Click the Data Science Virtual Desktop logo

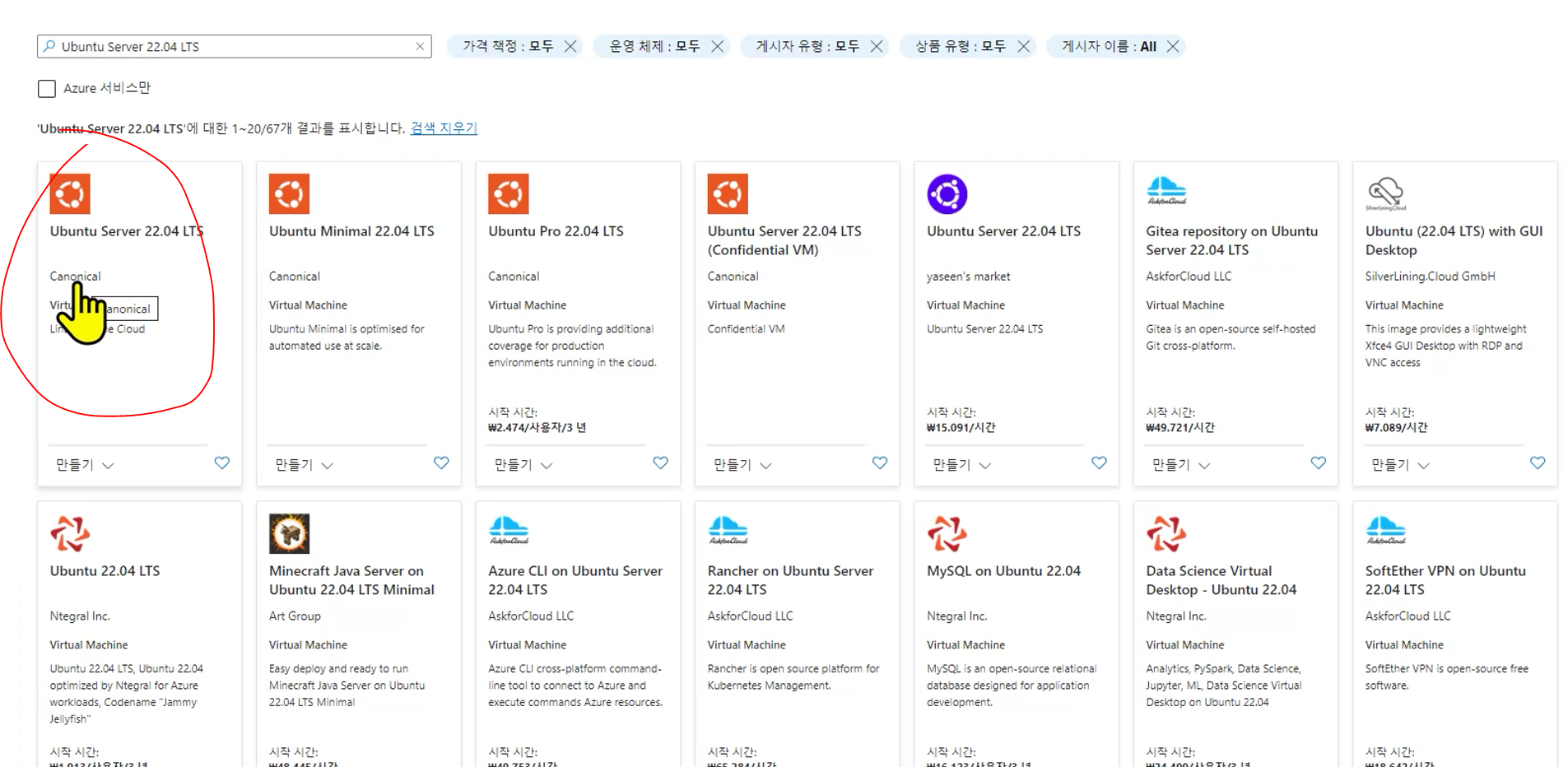pyautogui.click(x=1166, y=533)
